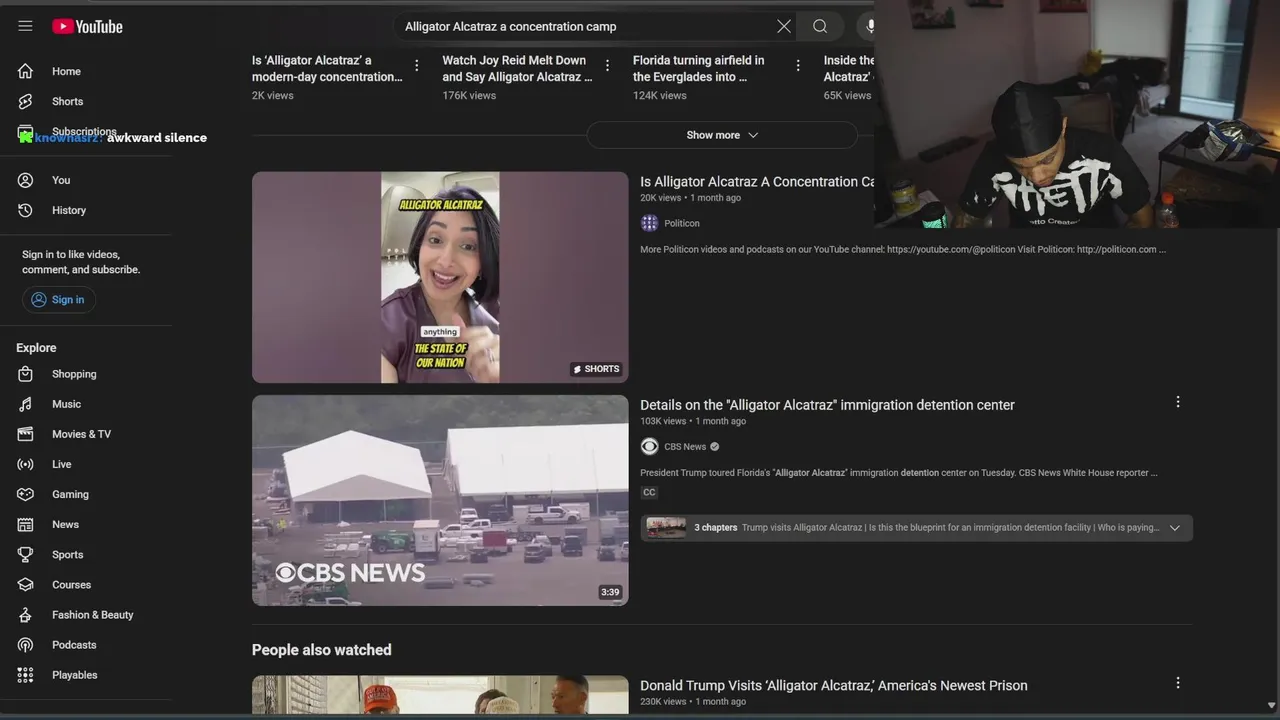1280x720 pixels.
Task: Click the microphone voice search icon
Action: (868, 27)
